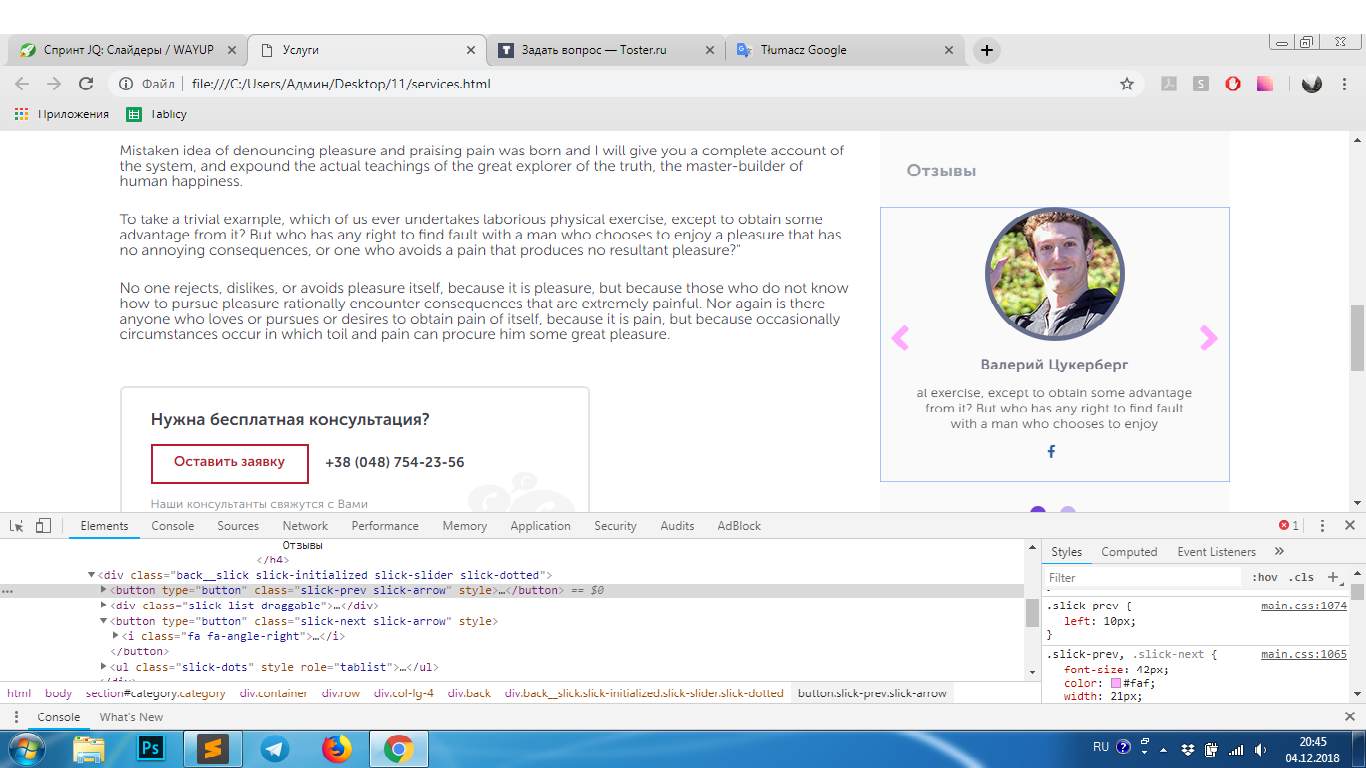The width and height of the screenshot is (1366, 768).
Task: Show next review with right pink arrow
Action: (1208, 338)
